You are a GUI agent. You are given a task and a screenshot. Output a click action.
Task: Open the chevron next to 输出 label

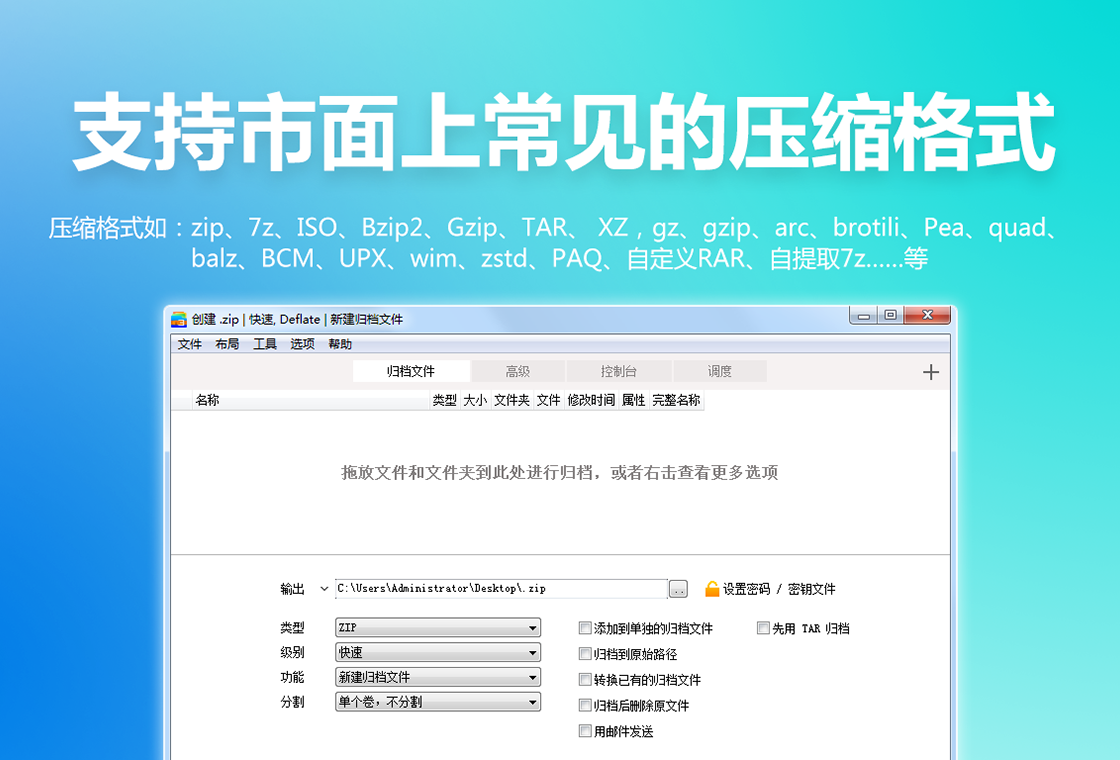coord(323,589)
